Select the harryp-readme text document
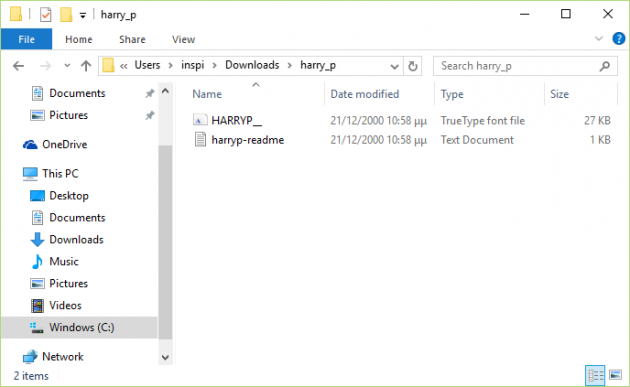The width and height of the screenshot is (630, 387). (248, 140)
